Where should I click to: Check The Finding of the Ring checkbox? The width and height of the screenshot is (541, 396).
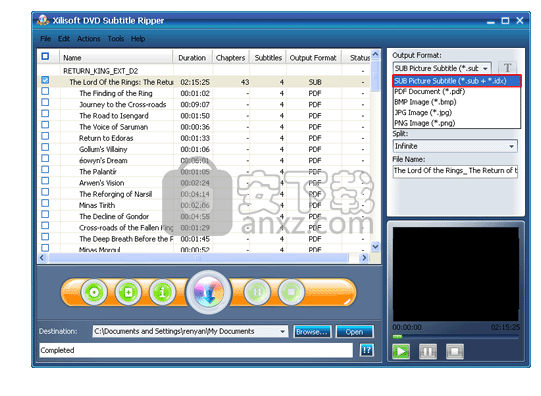pos(45,91)
